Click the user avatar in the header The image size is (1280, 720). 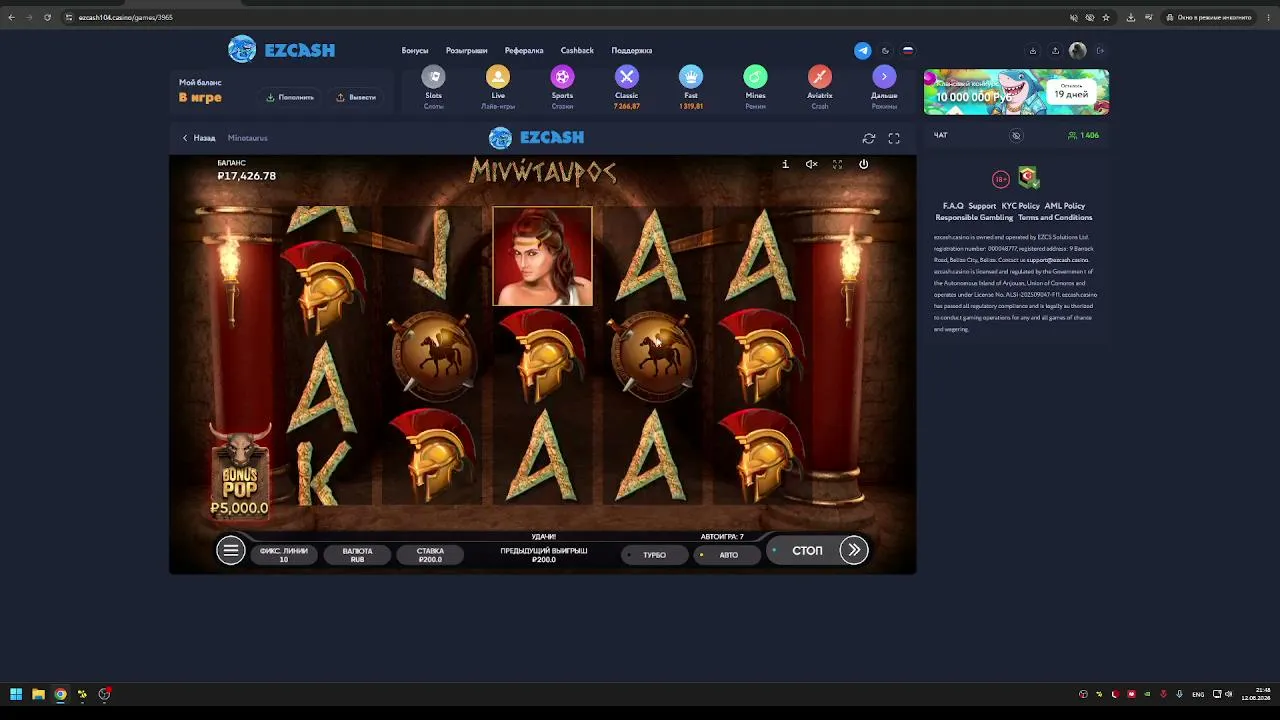coord(1077,50)
